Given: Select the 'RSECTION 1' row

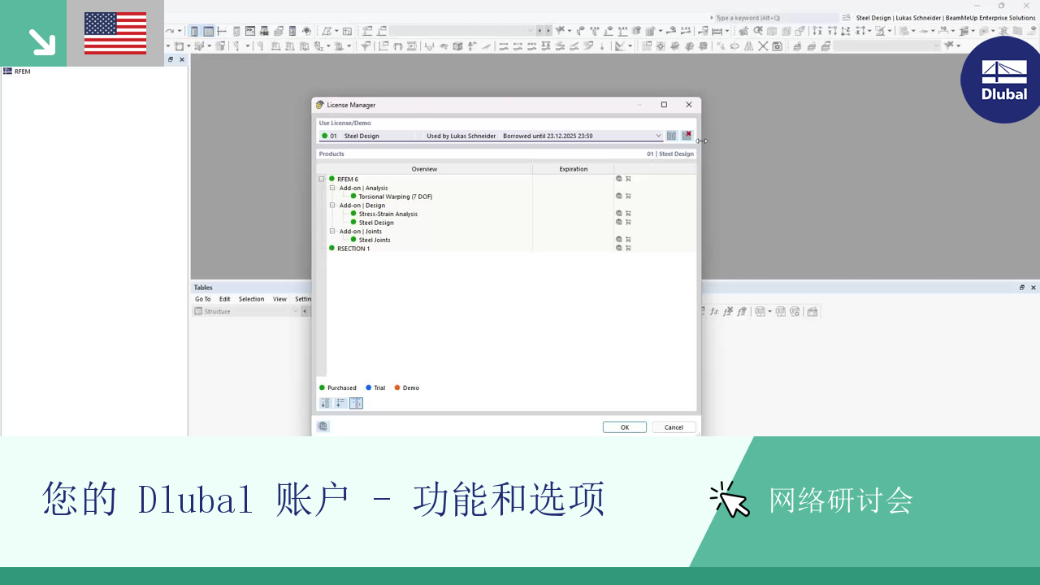Looking at the screenshot, I should (354, 248).
